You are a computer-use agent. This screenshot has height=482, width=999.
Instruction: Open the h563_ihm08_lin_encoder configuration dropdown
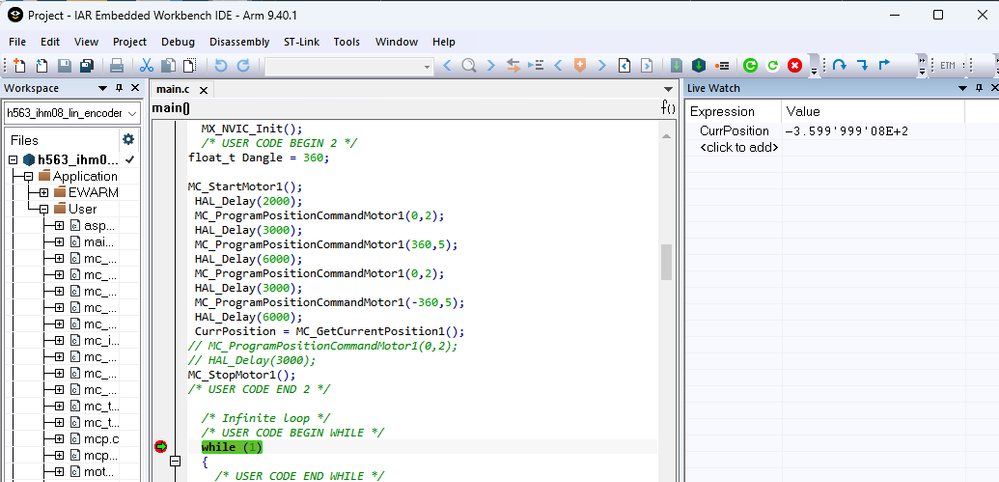point(130,113)
